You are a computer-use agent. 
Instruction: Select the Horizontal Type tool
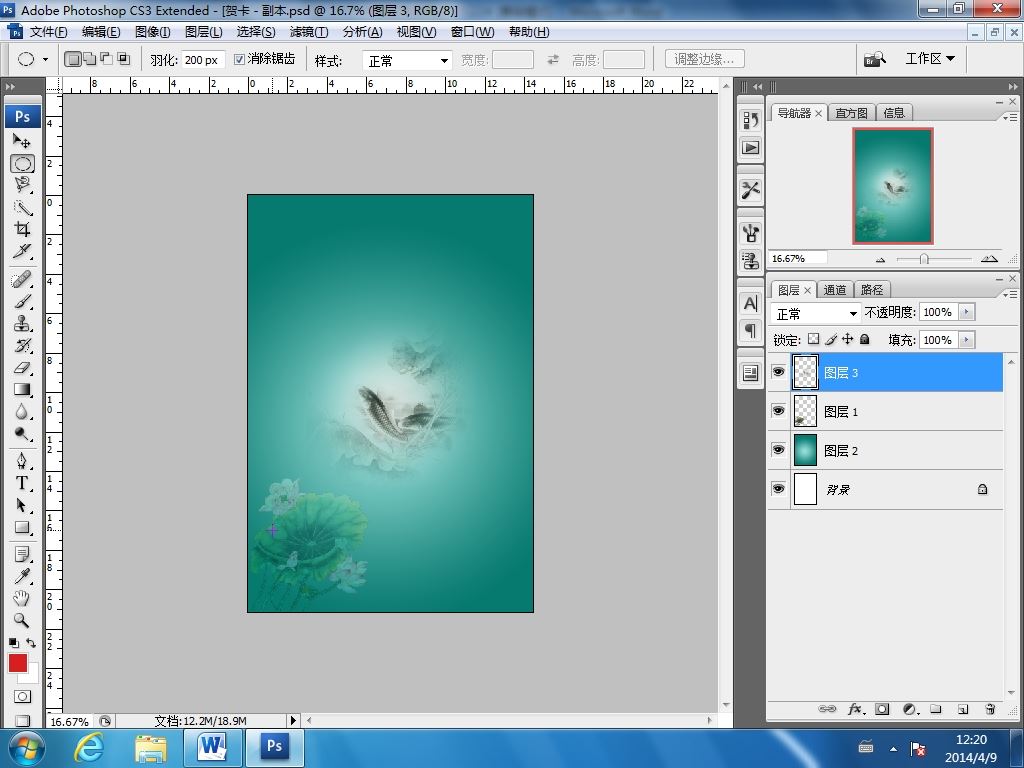point(22,482)
